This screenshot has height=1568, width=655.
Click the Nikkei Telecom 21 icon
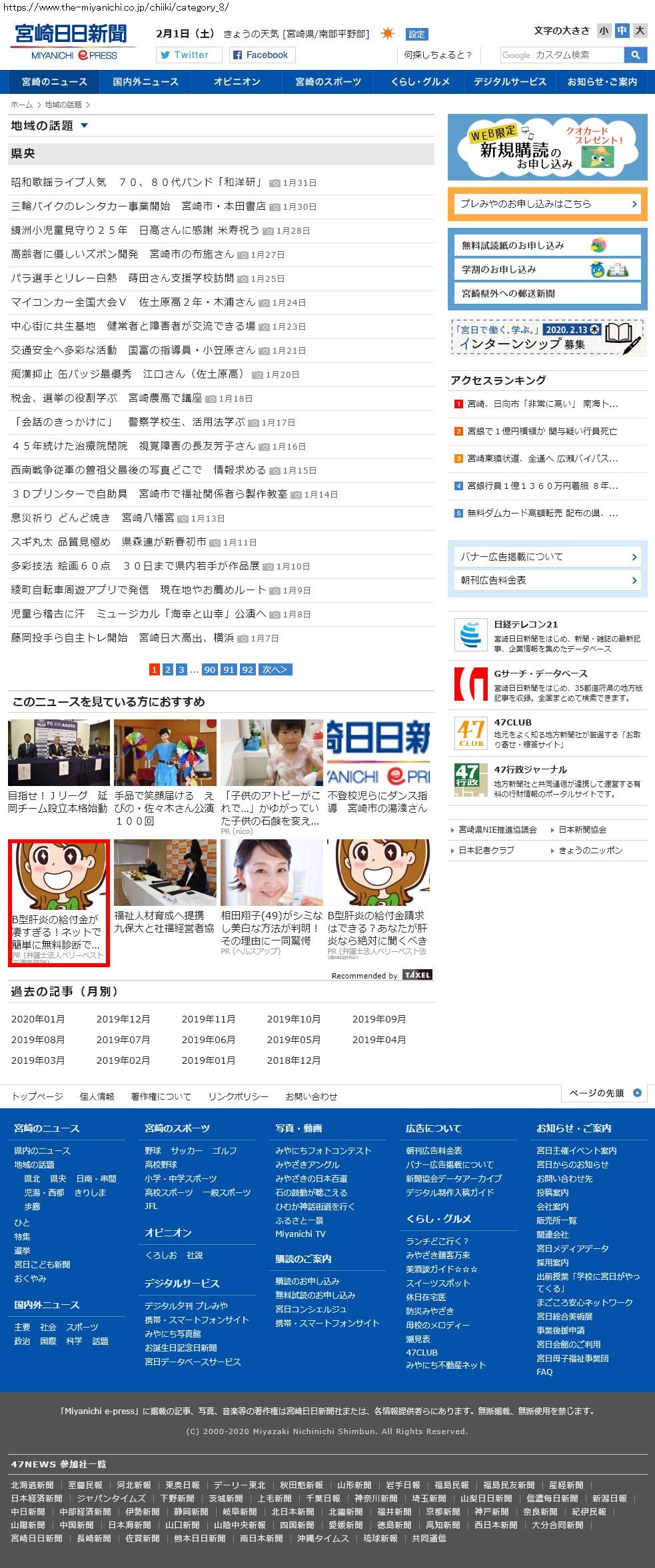(470, 634)
